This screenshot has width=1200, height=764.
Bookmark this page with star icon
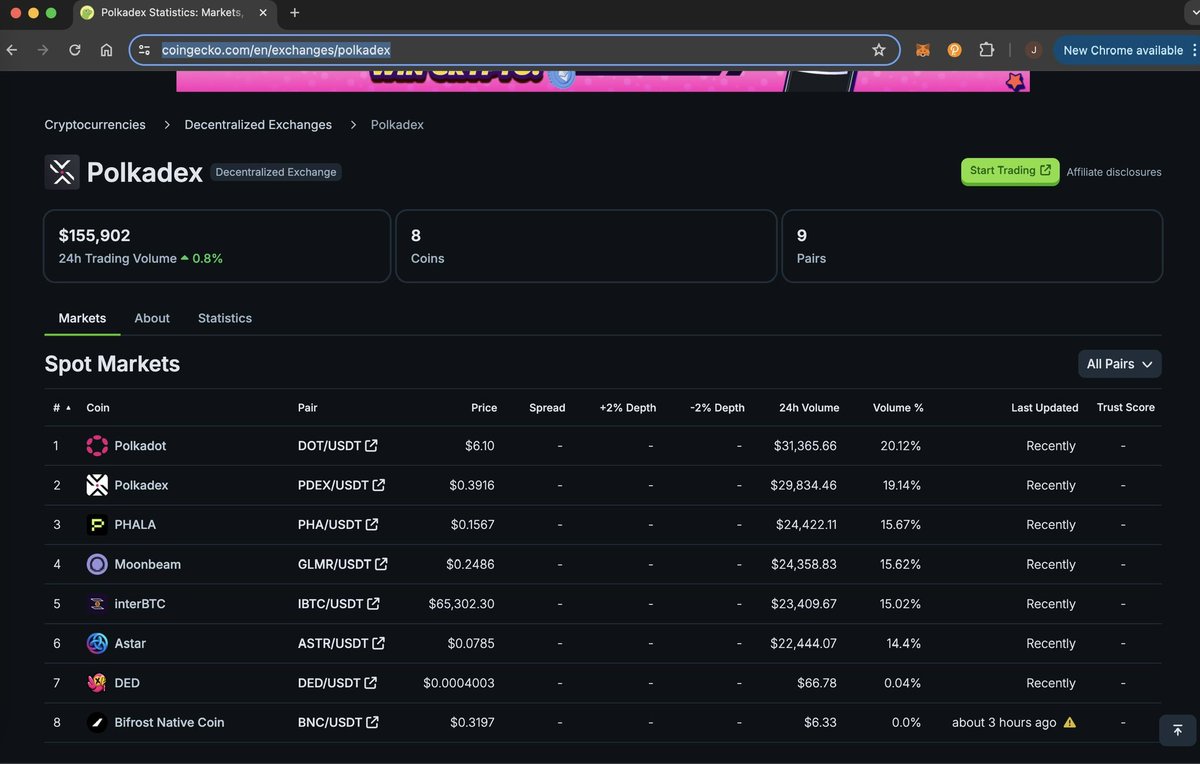pyautogui.click(x=879, y=50)
